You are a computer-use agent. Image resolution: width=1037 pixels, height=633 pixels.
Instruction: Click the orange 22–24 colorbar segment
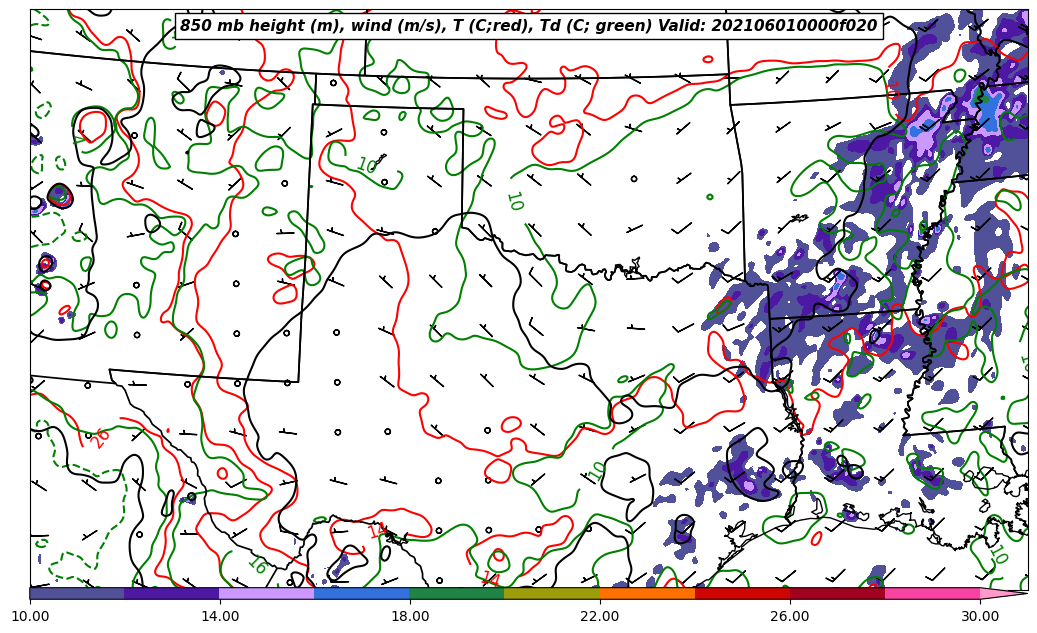[647, 593]
